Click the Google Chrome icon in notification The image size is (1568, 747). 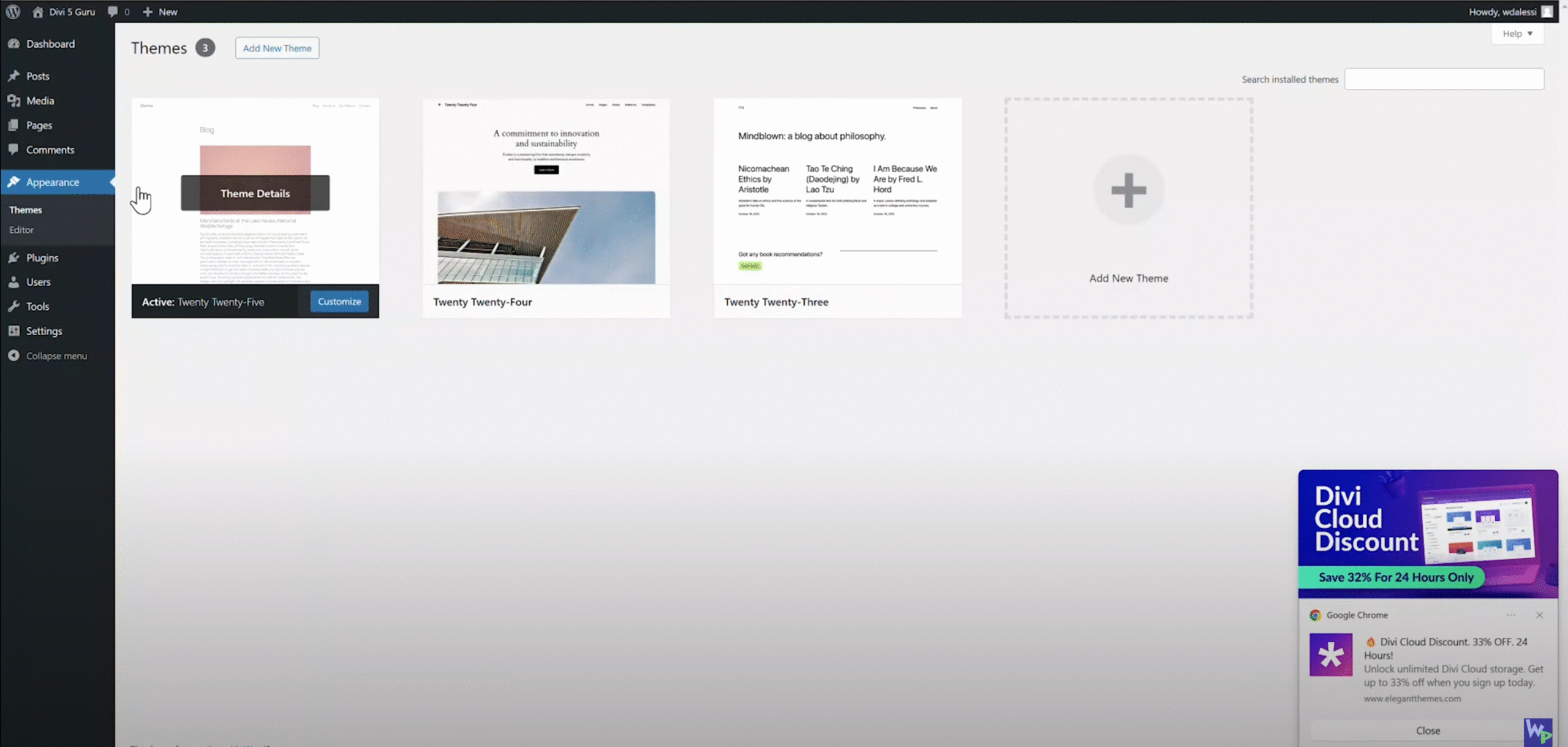click(x=1315, y=615)
